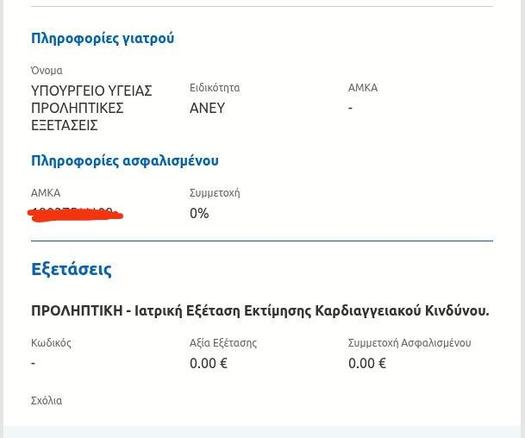
Task: Click the ΠΡΟΛΗΠΤΙΚΗ Καρδιαγγειακού Κινδύνου exam title
Action: pyautogui.click(x=260, y=311)
